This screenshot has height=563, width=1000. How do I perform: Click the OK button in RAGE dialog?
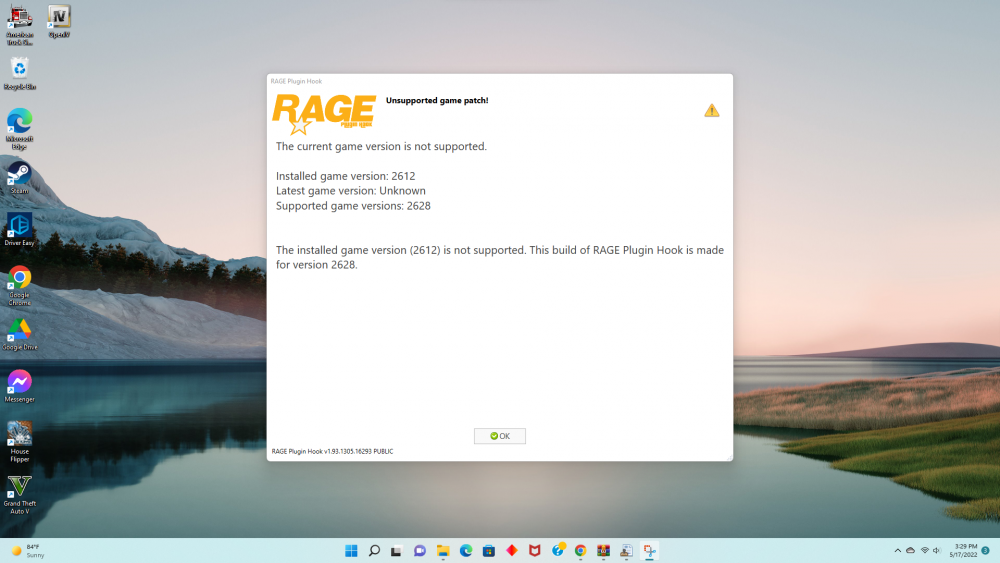499,436
